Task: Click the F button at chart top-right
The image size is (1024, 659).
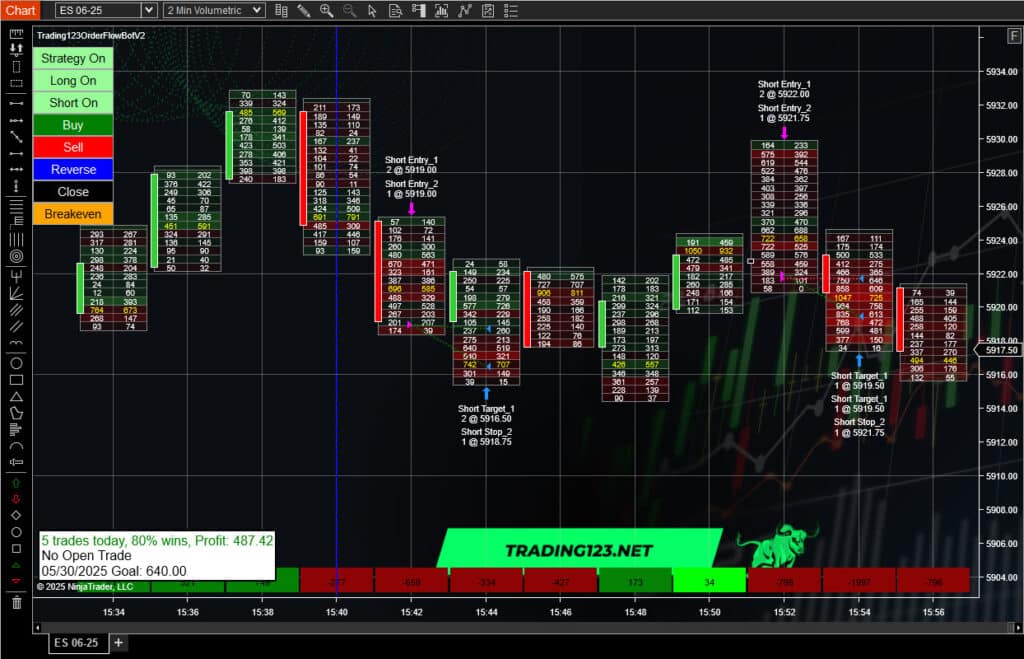Action: (x=1014, y=36)
